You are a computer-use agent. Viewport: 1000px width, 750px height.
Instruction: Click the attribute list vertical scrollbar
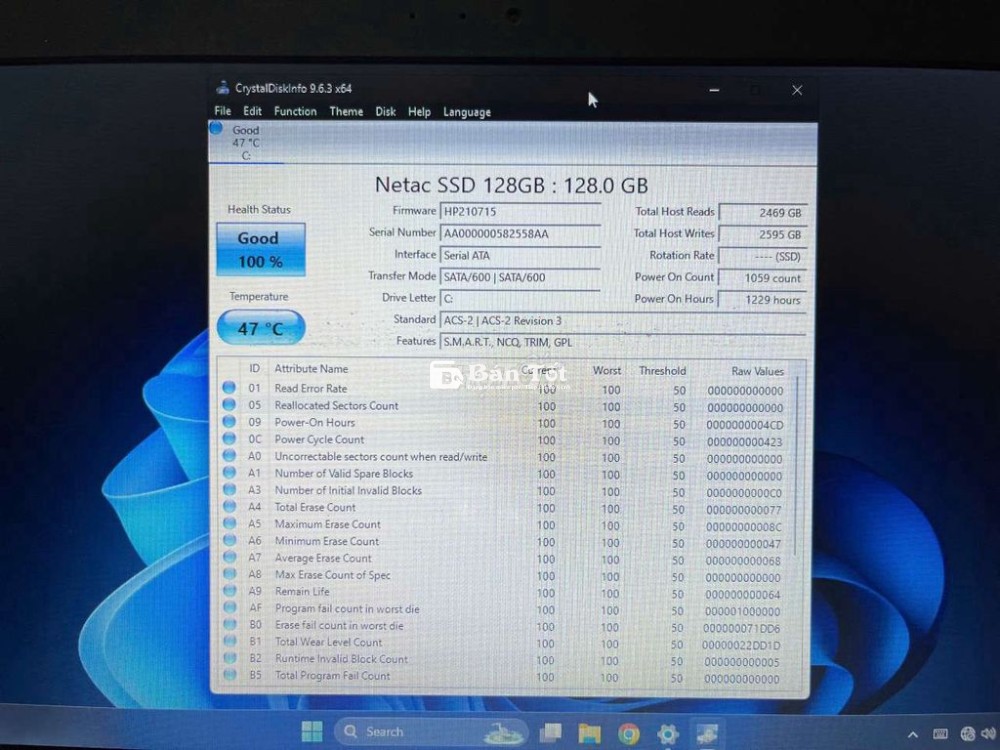point(797,466)
